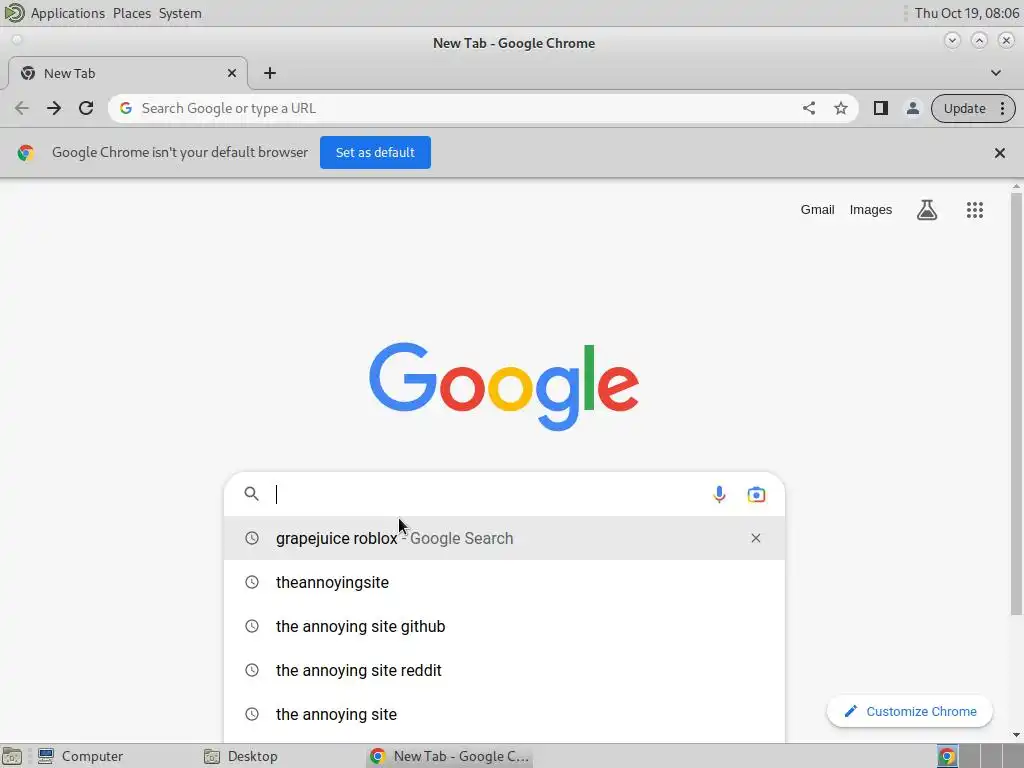
Task: Open the Google apps grid
Action: [974, 210]
